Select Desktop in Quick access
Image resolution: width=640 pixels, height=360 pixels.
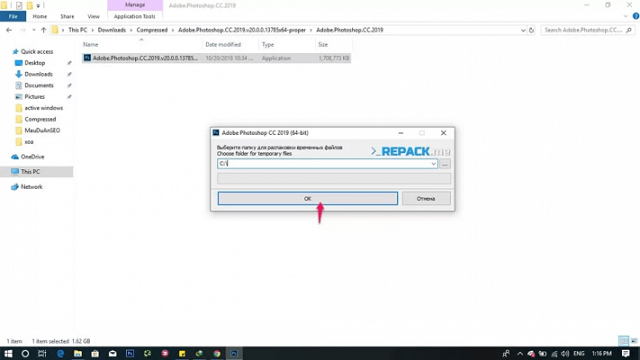35,63
